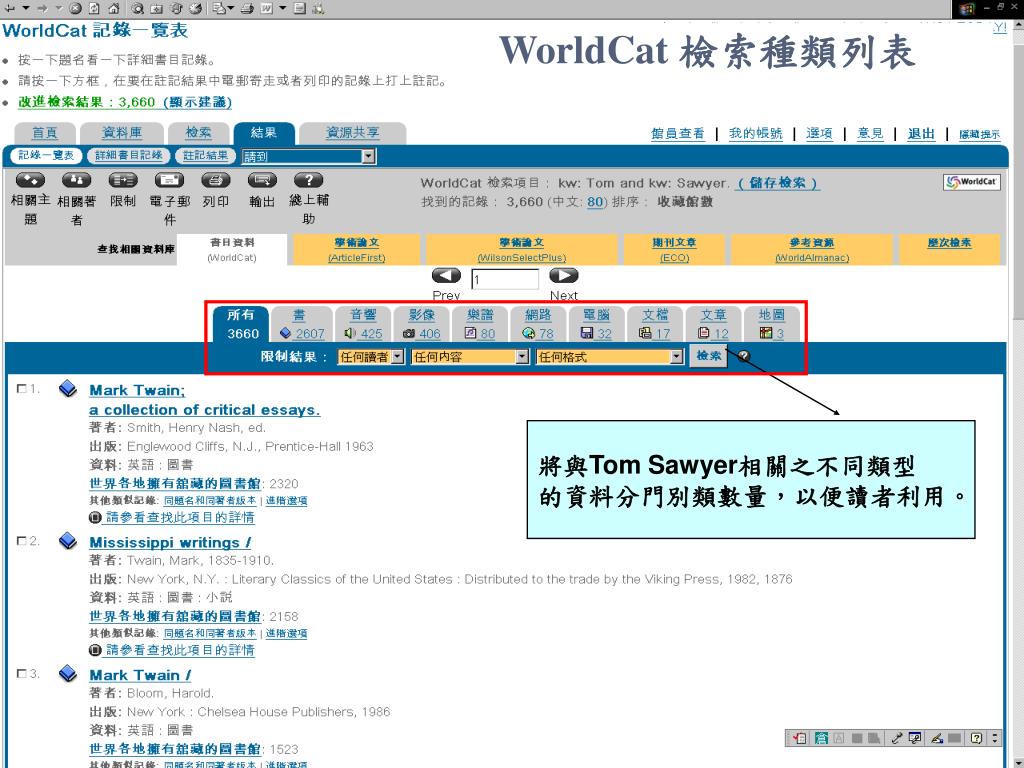
Task: Select the 網路 78 type tab
Action: (537, 324)
